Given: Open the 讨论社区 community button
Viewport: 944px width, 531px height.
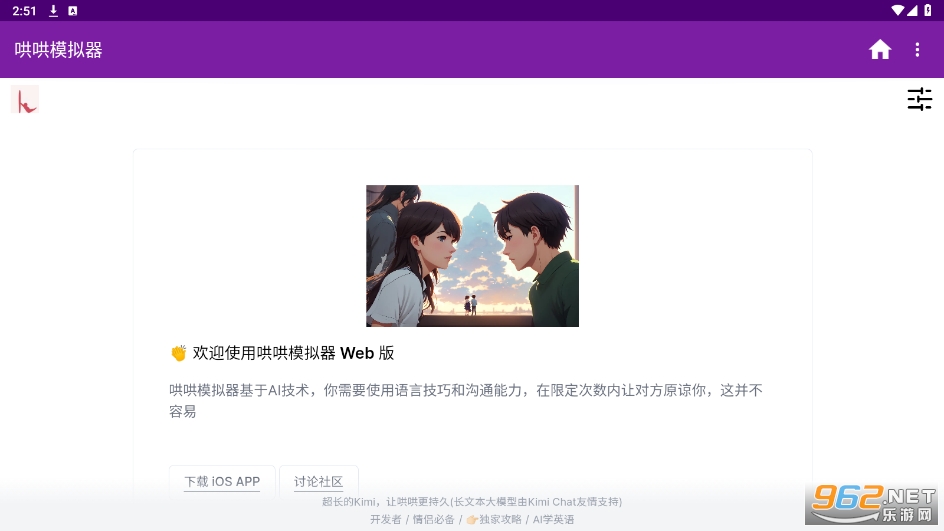Looking at the screenshot, I should click(318, 482).
